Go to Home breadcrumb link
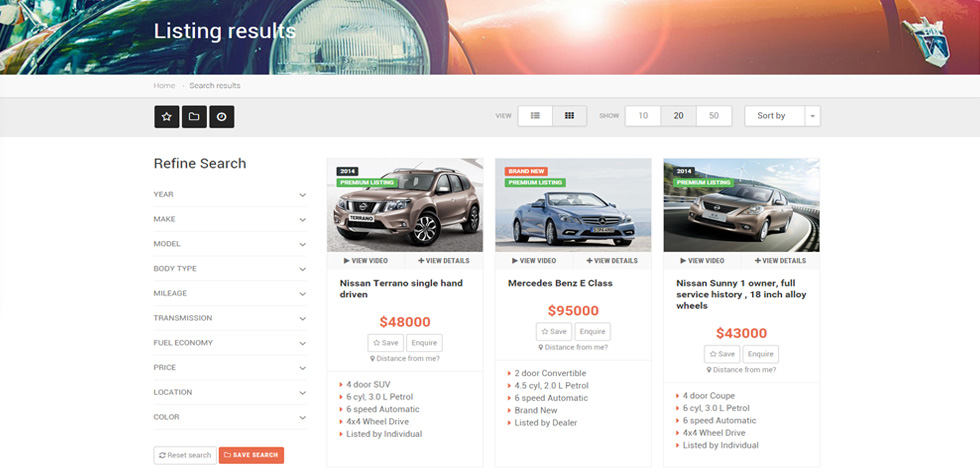 (x=164, y=86)
